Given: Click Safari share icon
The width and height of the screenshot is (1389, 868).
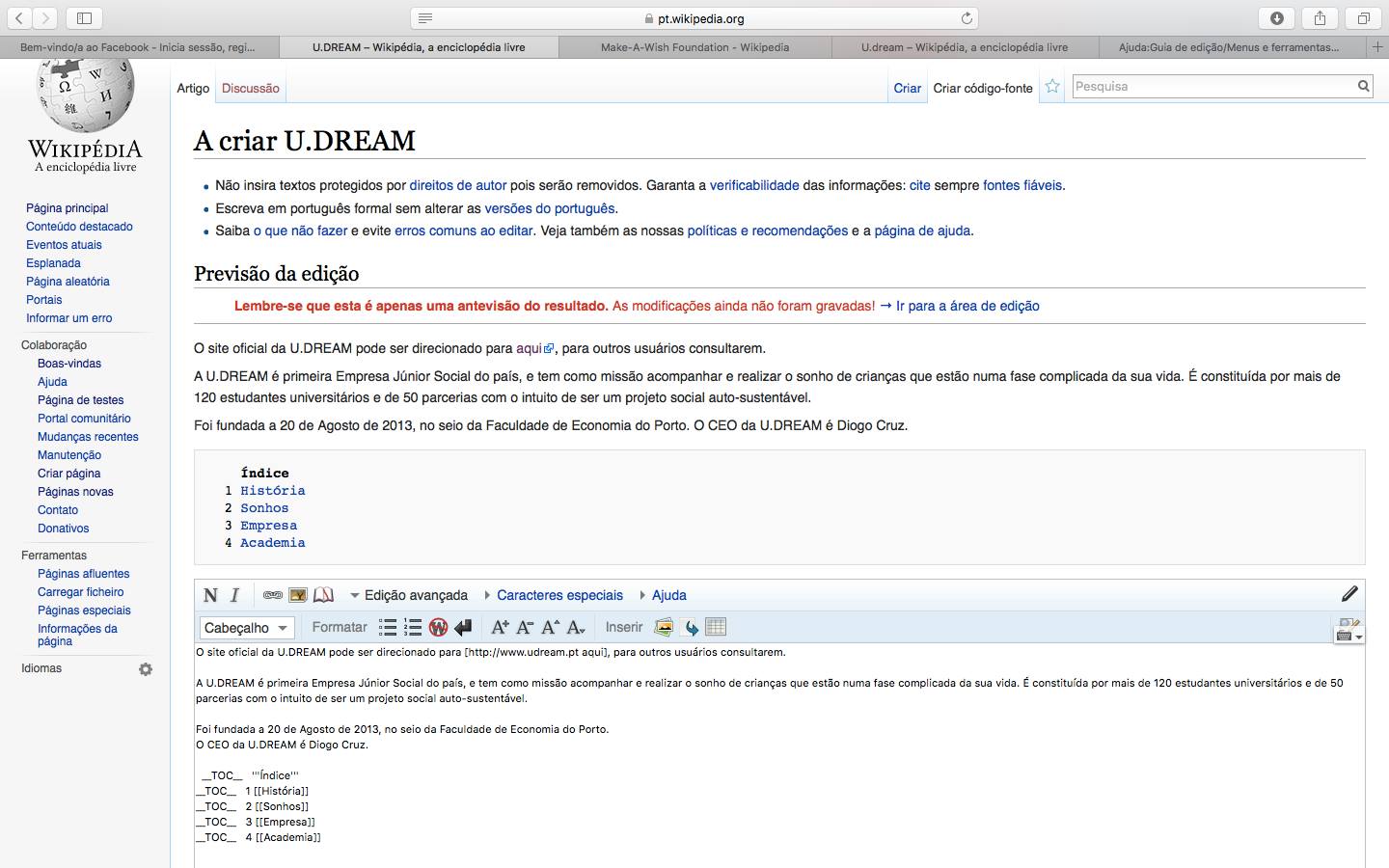Looking at the screenshot, I should 1320,18.
